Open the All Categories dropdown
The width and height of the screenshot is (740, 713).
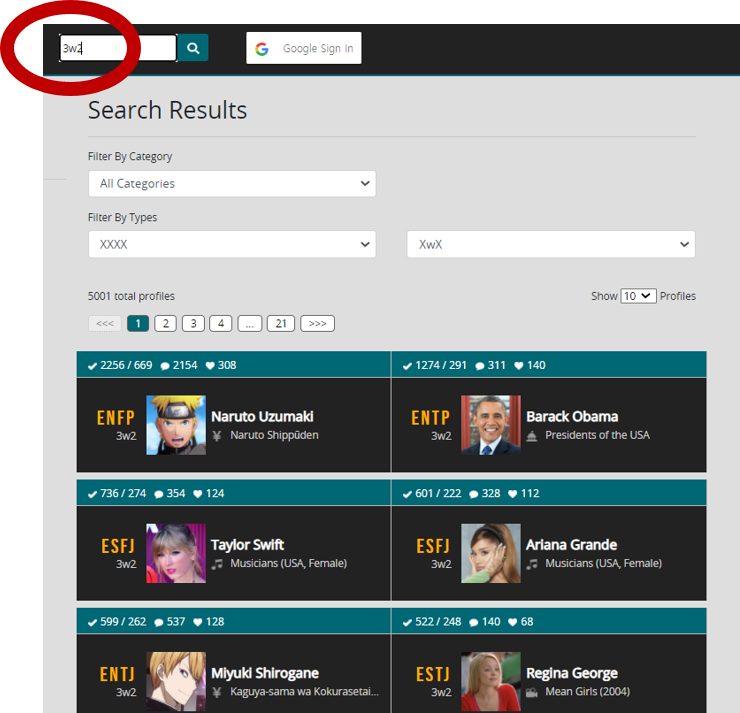click(232, 184)
